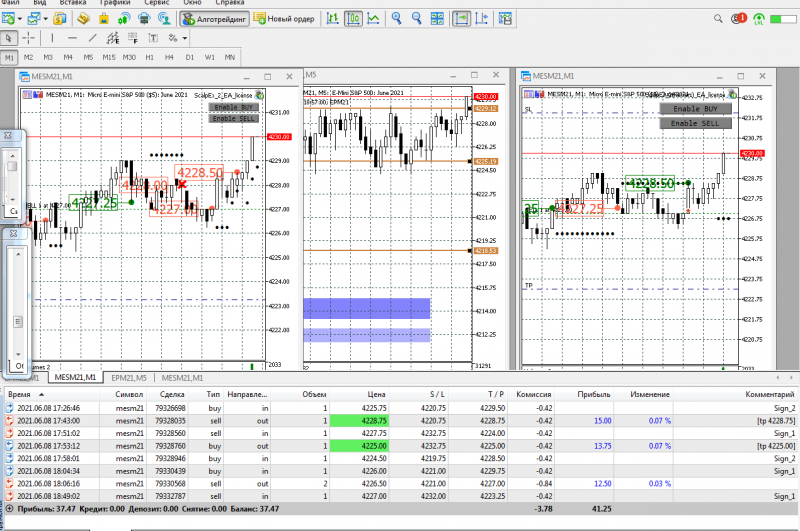This screenshot has width=800, height=531.
Task: Zoom in the chart with plus magnifier
Action: (x=396, y=19)
